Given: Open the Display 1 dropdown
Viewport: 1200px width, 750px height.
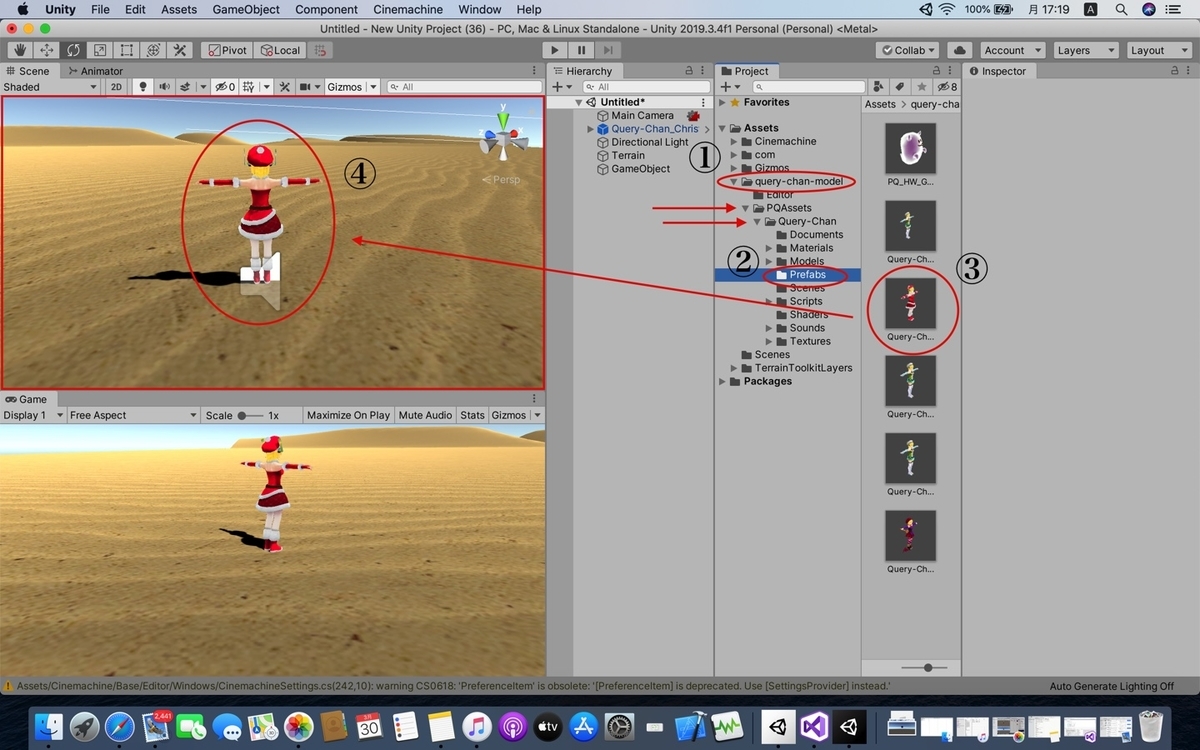Looking at the screenshot, I should (33, 415).
